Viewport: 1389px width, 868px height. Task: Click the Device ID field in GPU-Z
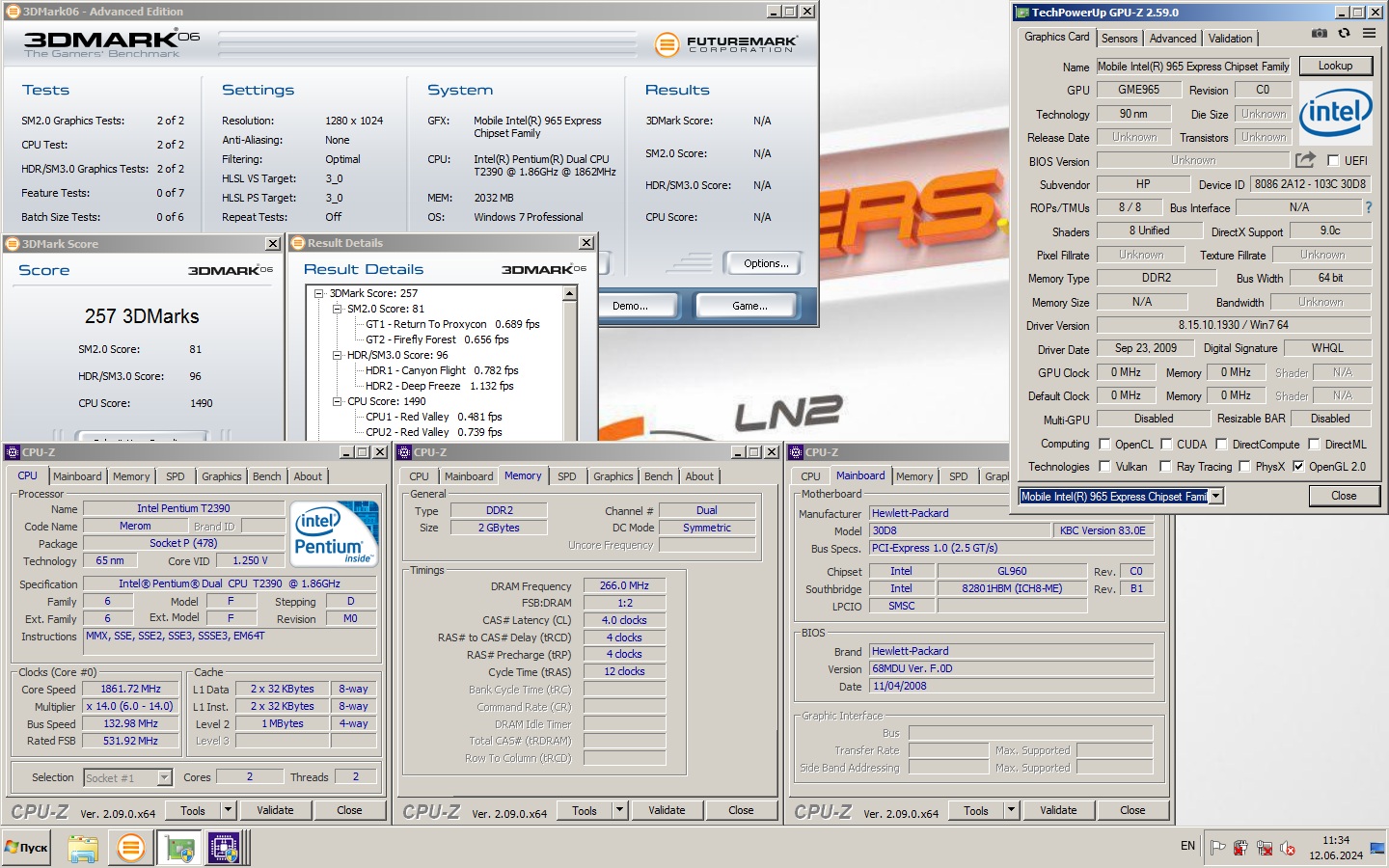[1310, 184]
